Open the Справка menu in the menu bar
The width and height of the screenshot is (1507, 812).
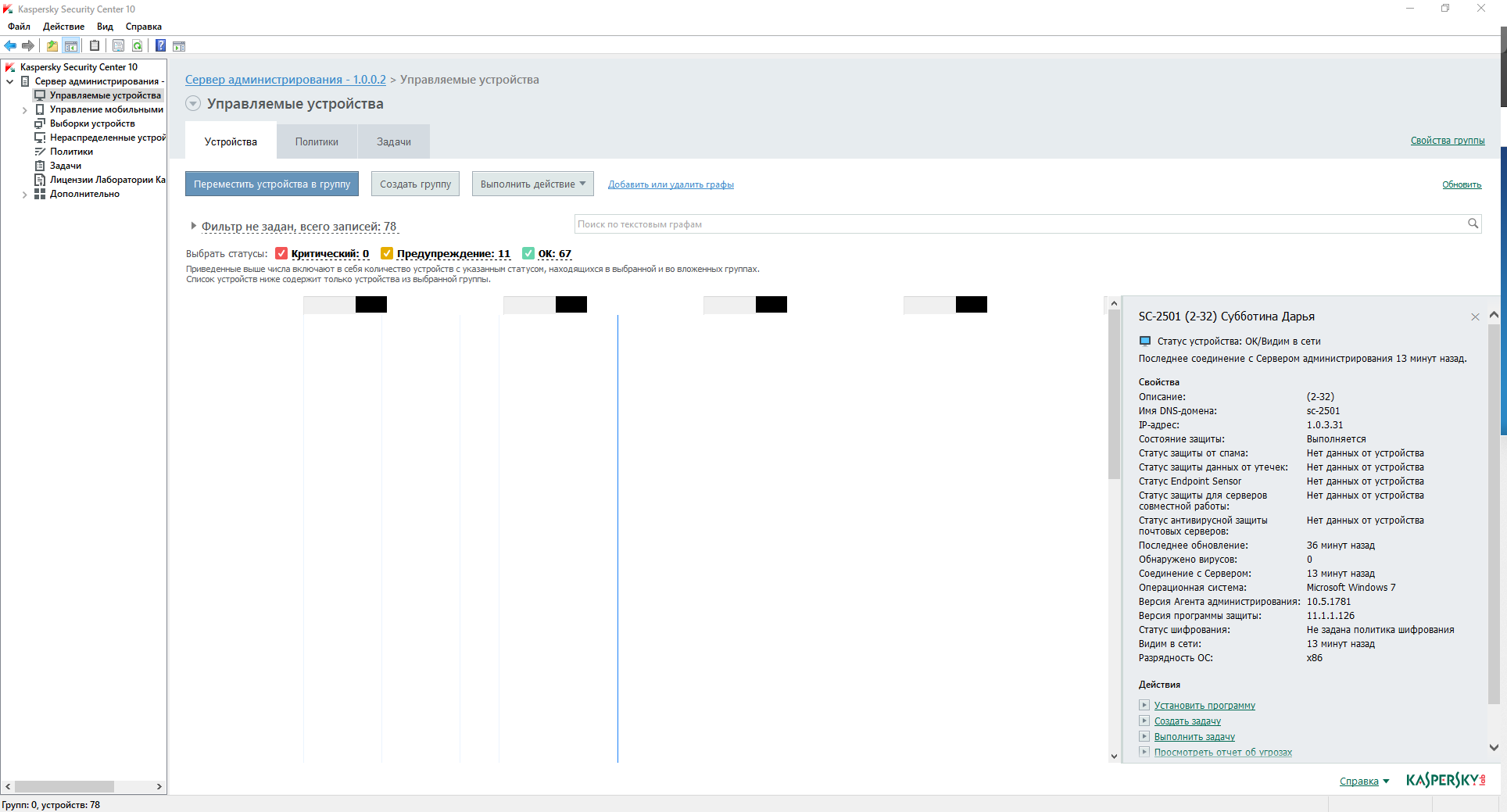click(x=143, y=27)
